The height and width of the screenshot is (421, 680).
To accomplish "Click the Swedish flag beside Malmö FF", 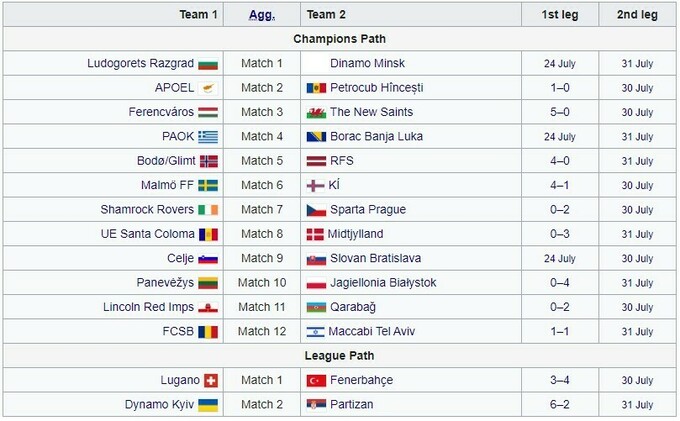I will pos(208,185).
